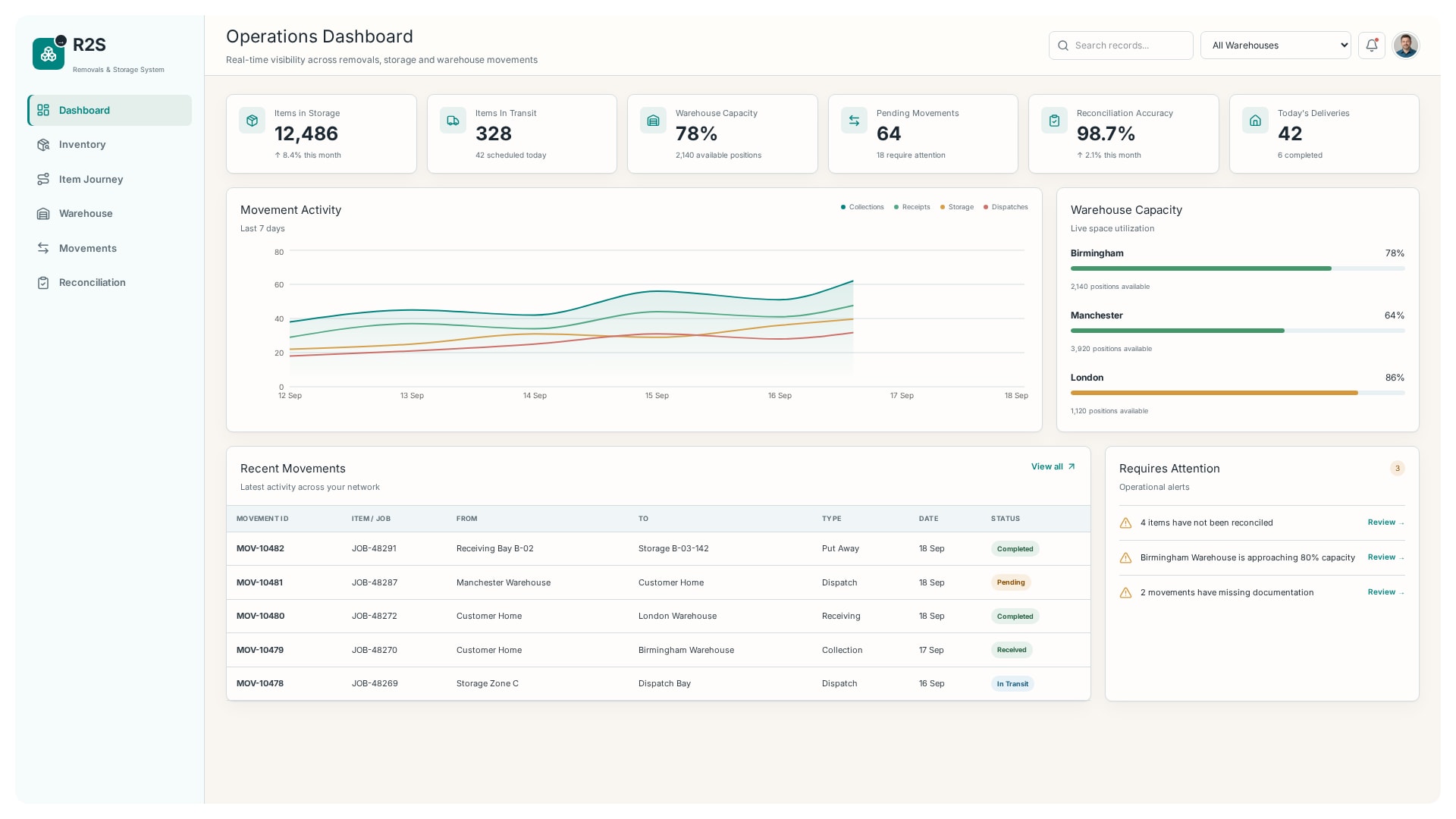Click the Warehouse Capacity card icon
This screenshot has width=1456, height=819.
(x=653, y=121)
